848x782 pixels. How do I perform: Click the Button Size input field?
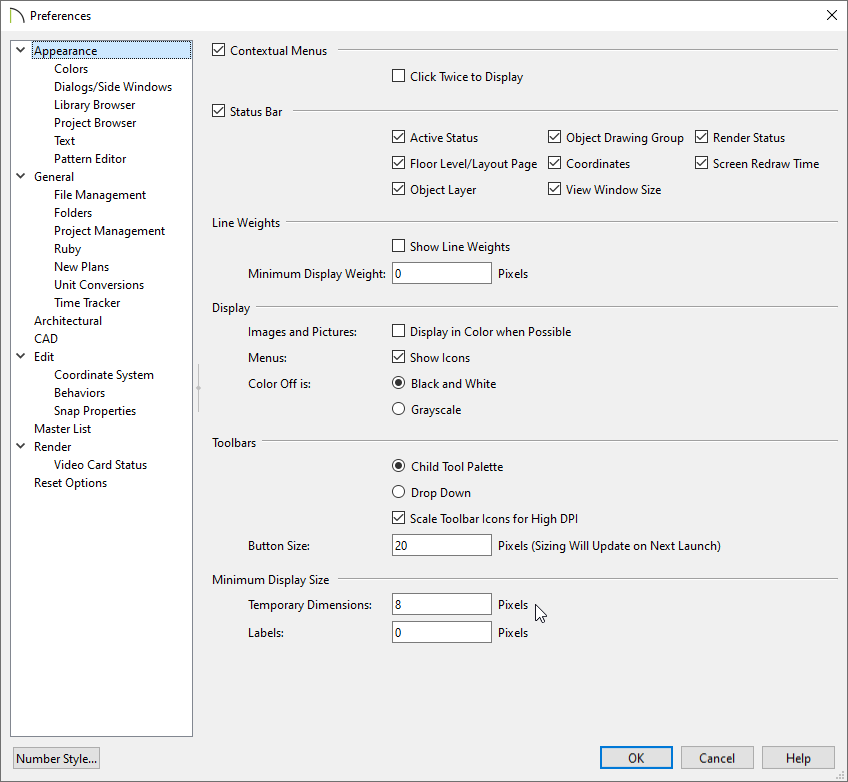pyautogui.click(x=441, y=545)
